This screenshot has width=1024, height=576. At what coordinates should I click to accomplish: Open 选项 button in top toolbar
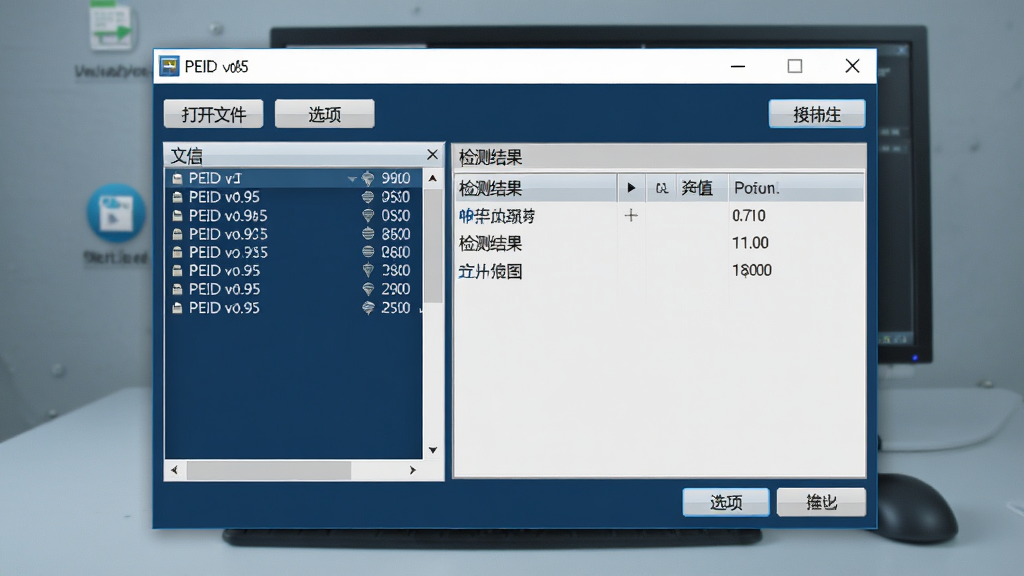click(325, 114)
